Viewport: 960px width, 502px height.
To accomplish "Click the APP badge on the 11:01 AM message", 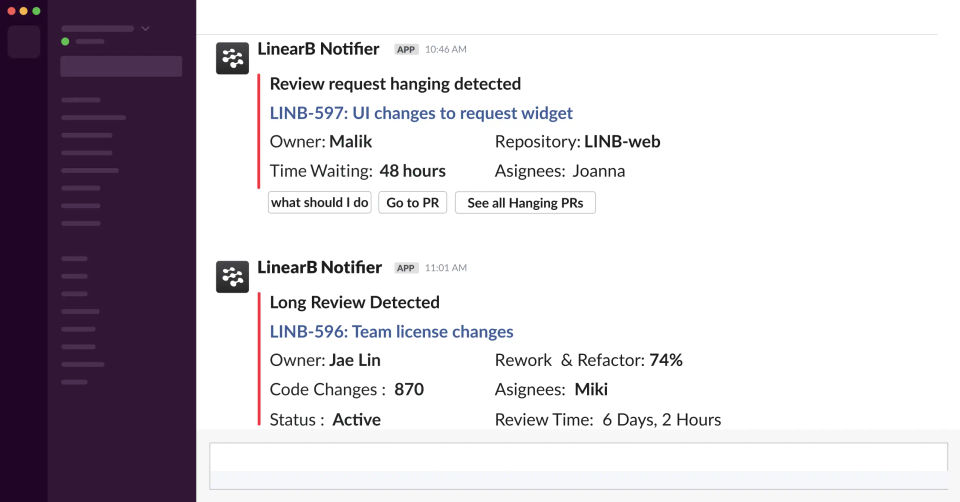I will (405, 268).
